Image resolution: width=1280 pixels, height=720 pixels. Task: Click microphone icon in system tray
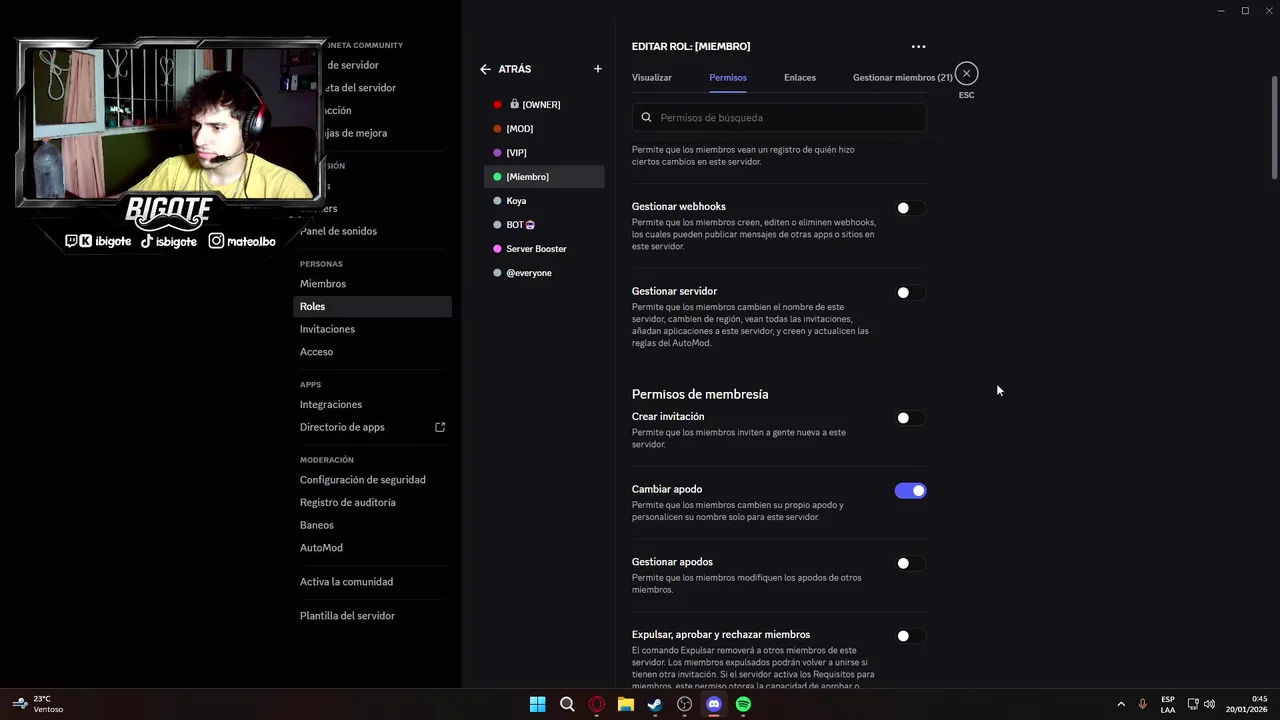click(x=1142, y=704)
